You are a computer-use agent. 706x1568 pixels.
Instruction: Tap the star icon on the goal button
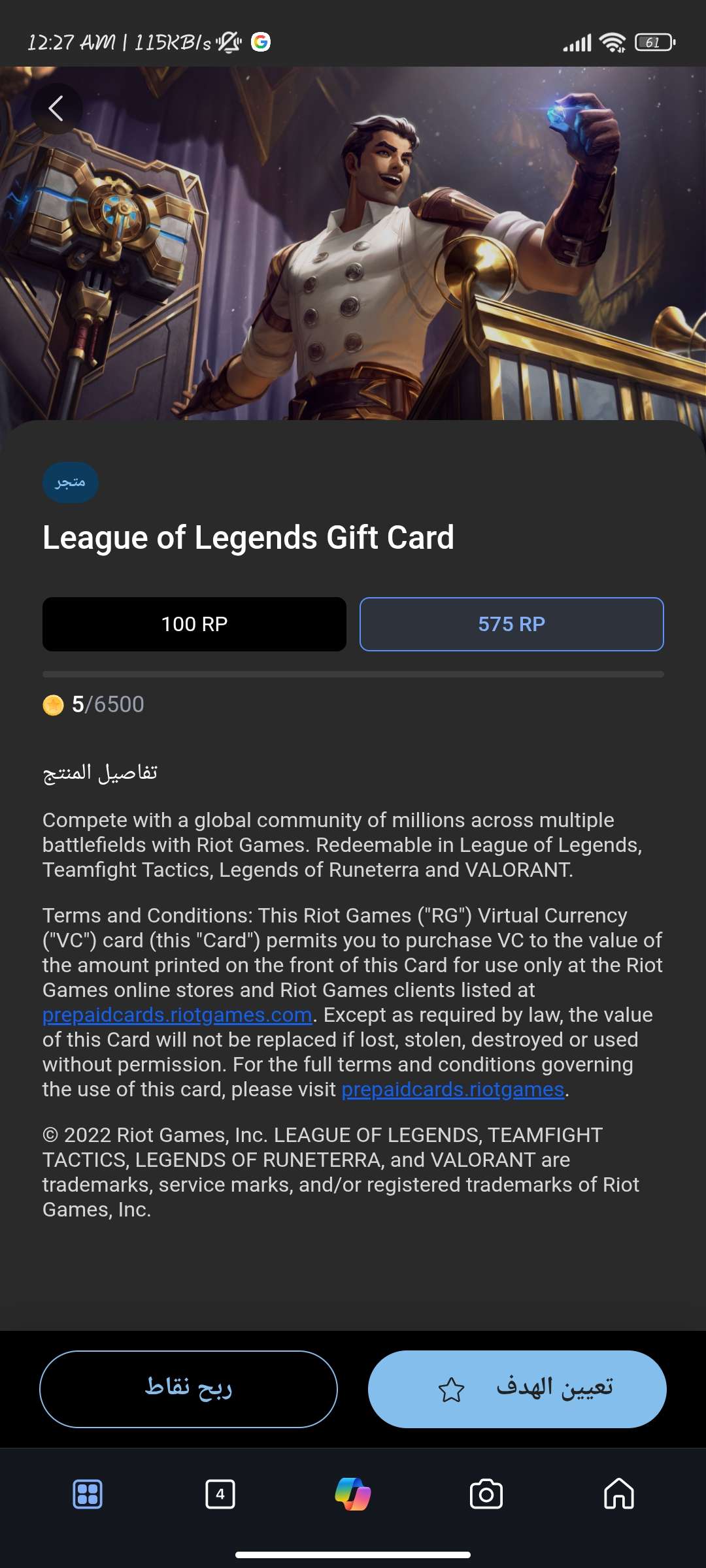[x=451, y=1389]
